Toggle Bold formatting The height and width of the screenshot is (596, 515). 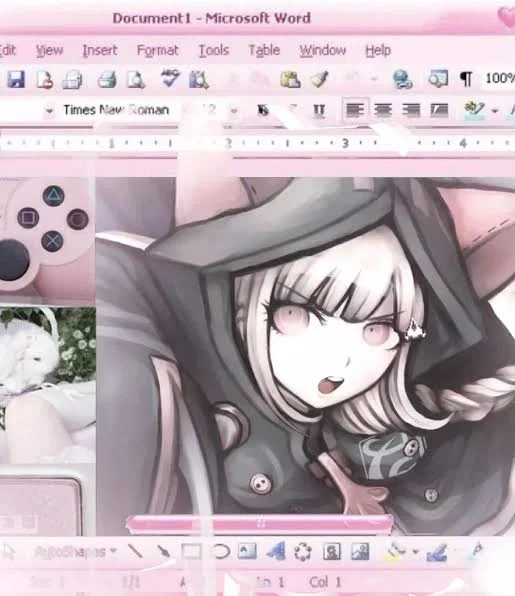263,110
